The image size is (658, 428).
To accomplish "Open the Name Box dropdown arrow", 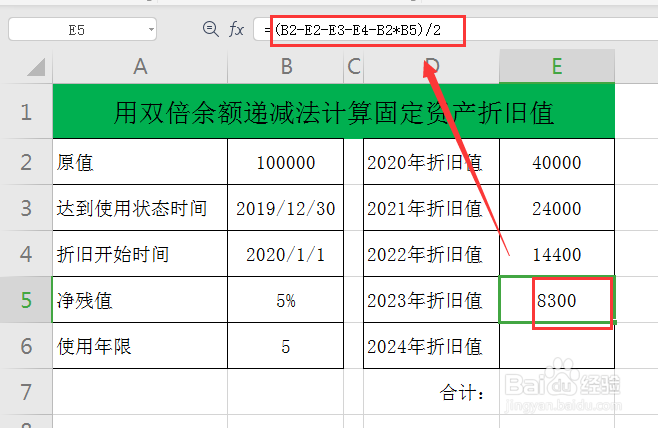I will pyautogui.click(x=151, y=30).
